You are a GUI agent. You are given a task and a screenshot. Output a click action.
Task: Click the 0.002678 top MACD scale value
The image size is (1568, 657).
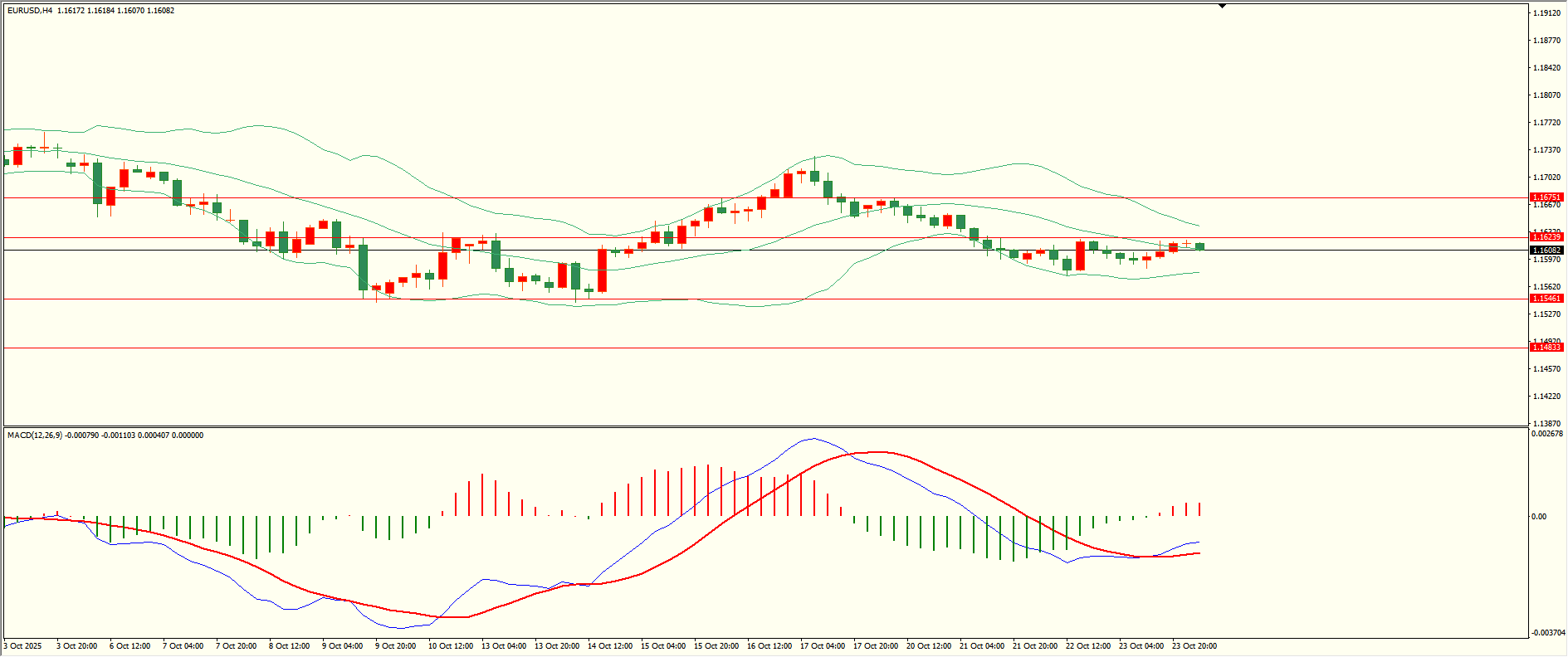pyautogui.click(x=1547, y=434)
